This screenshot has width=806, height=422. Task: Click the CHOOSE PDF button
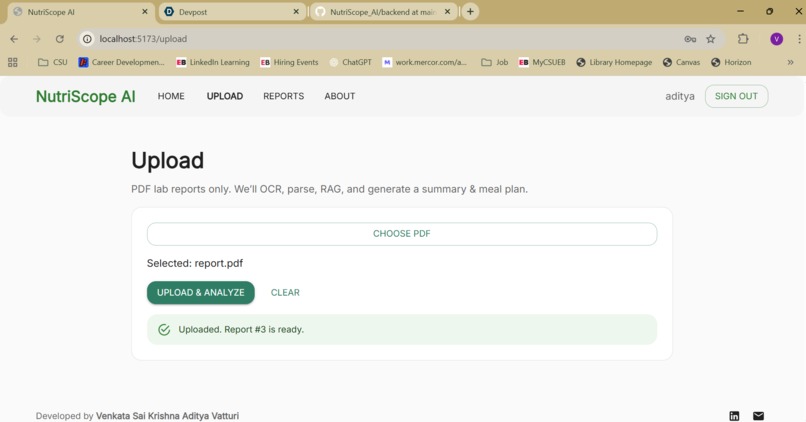coord(402,234)
